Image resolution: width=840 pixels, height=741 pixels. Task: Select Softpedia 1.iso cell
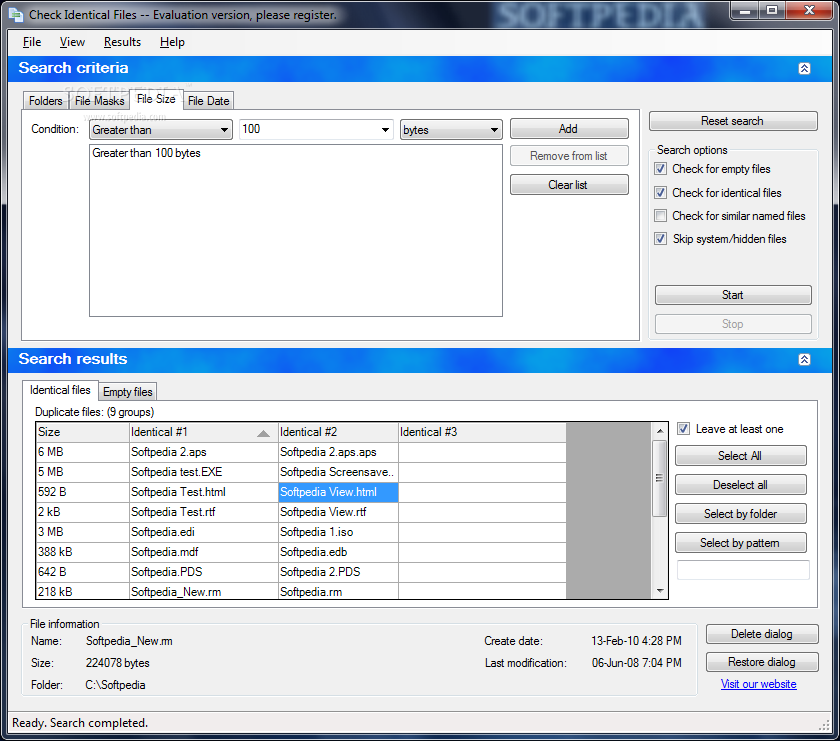click(x=338, y=532)
